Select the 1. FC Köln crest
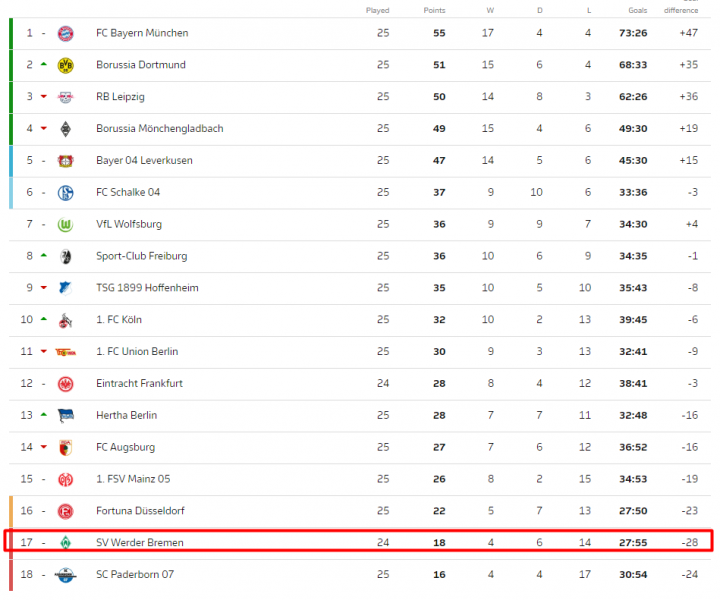 [66, 320]
